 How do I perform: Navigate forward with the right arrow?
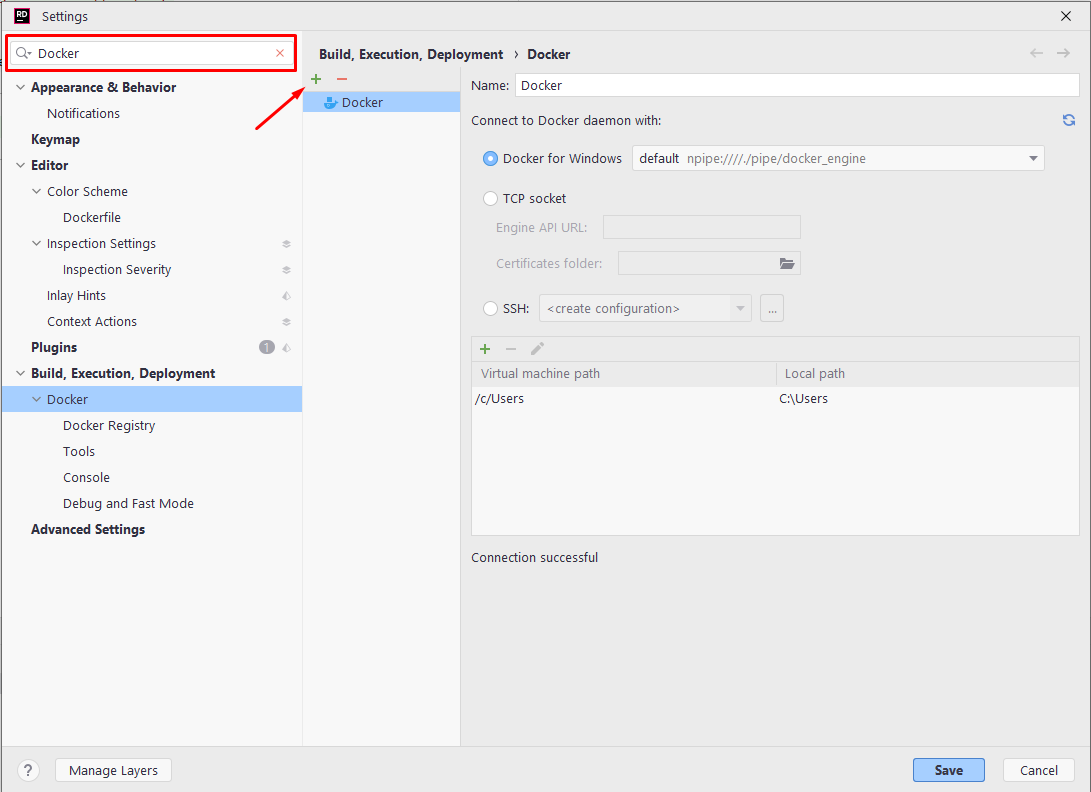coord(1063,54)
